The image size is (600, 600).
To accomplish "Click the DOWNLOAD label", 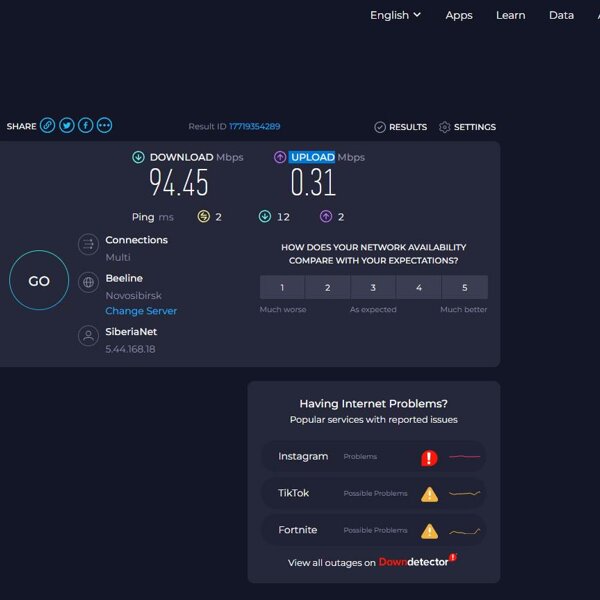I will tap(181, 157).
